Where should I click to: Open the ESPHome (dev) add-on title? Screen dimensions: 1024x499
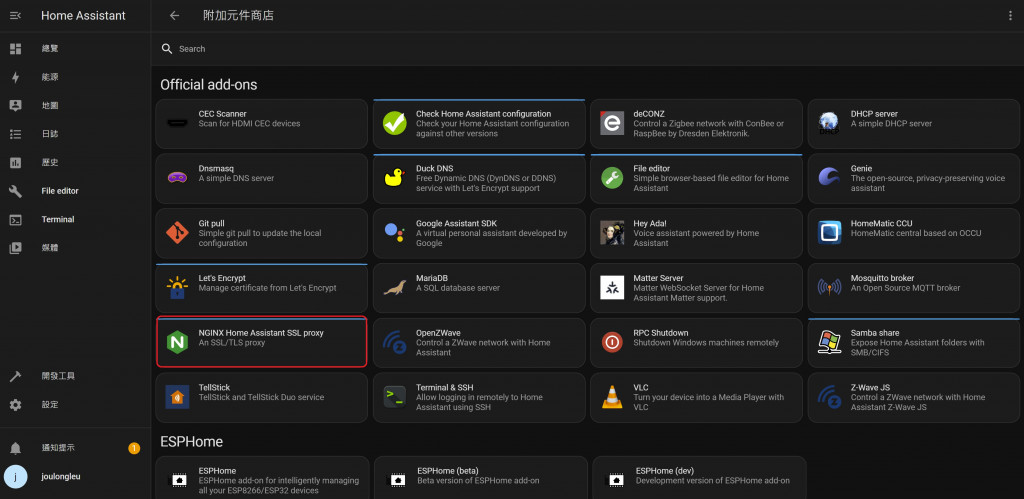(665, 471)
